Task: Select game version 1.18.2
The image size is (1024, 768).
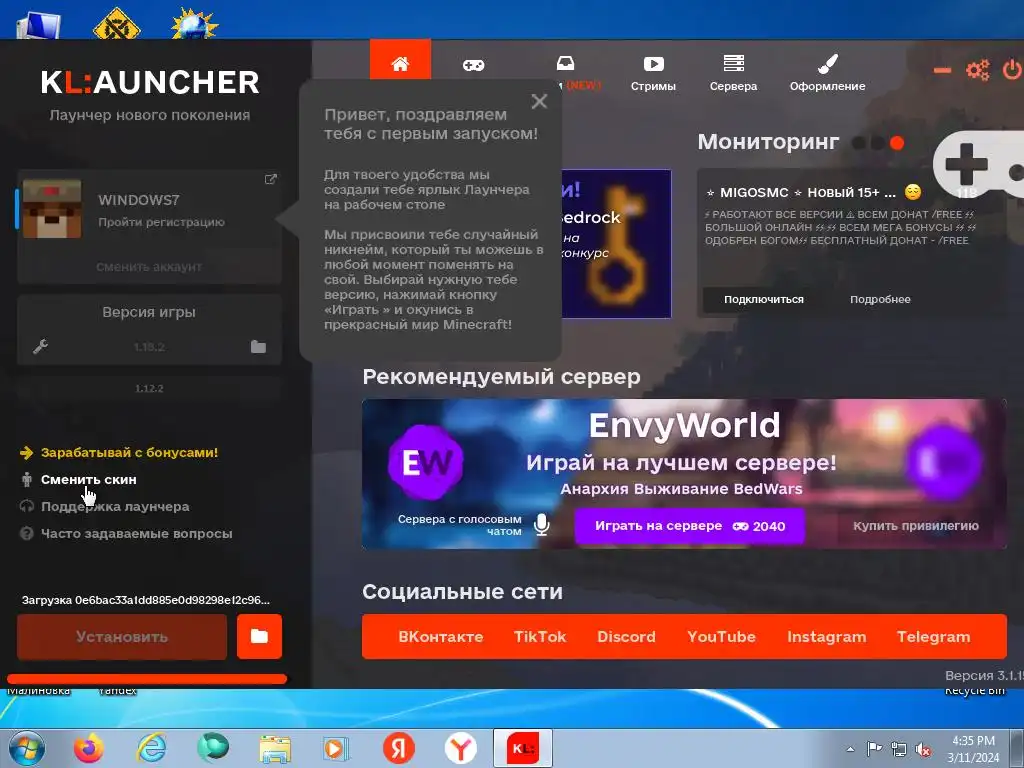Action: point(149,347)
